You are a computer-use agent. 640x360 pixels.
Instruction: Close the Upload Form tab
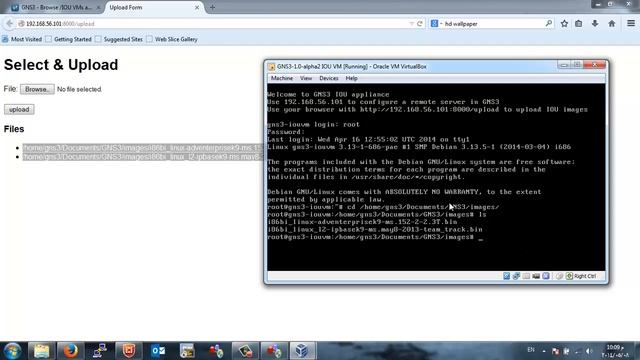pos(197,7)
